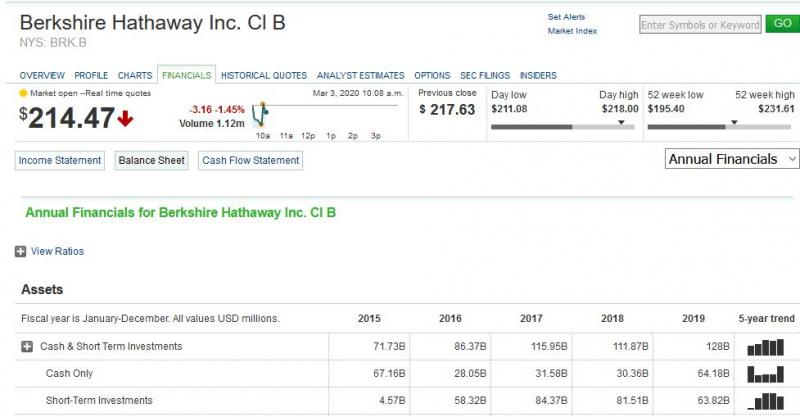Click the 5-year trend column header

pos(766,318)
